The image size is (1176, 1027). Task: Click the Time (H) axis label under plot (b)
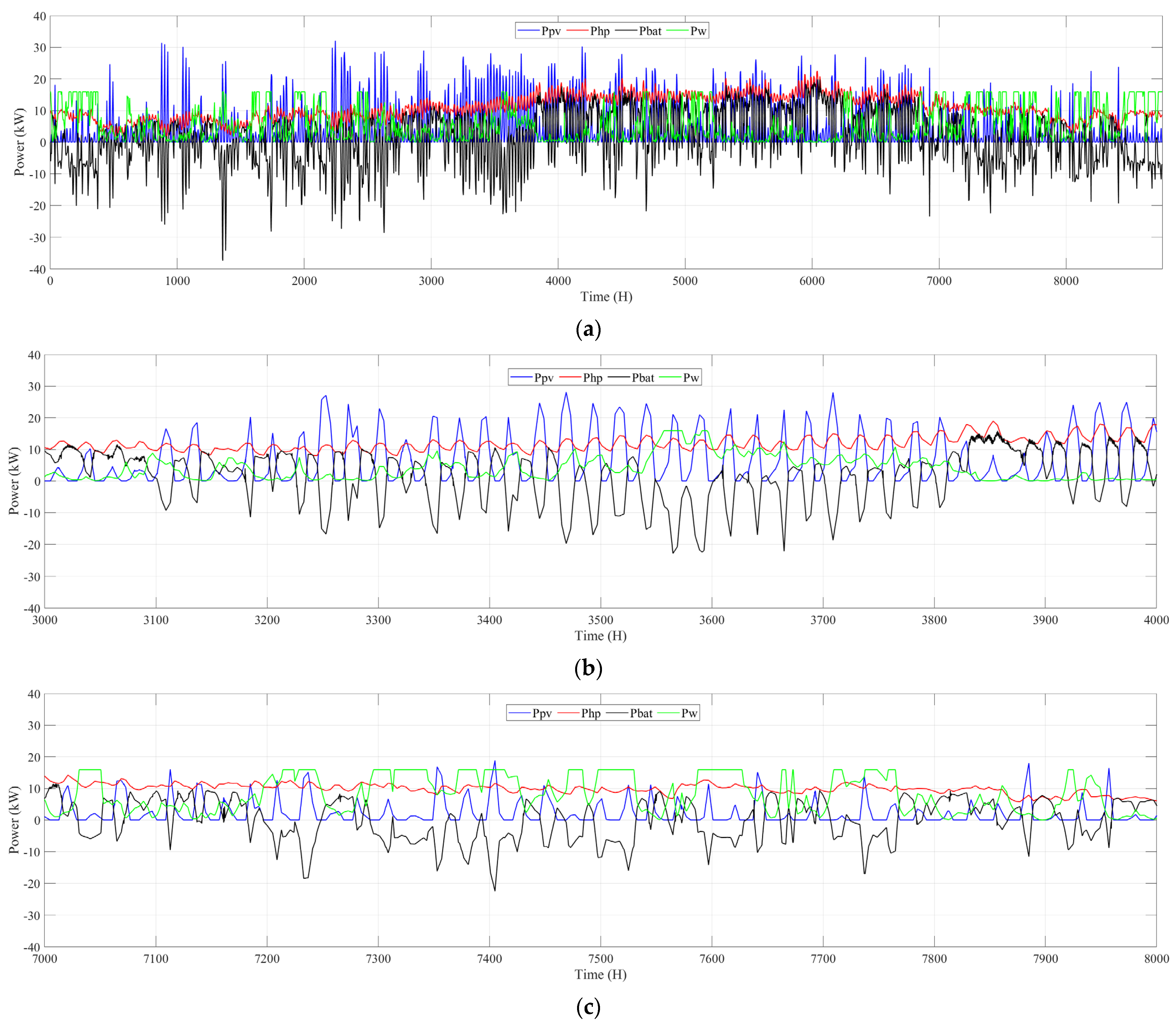point(600,635)
